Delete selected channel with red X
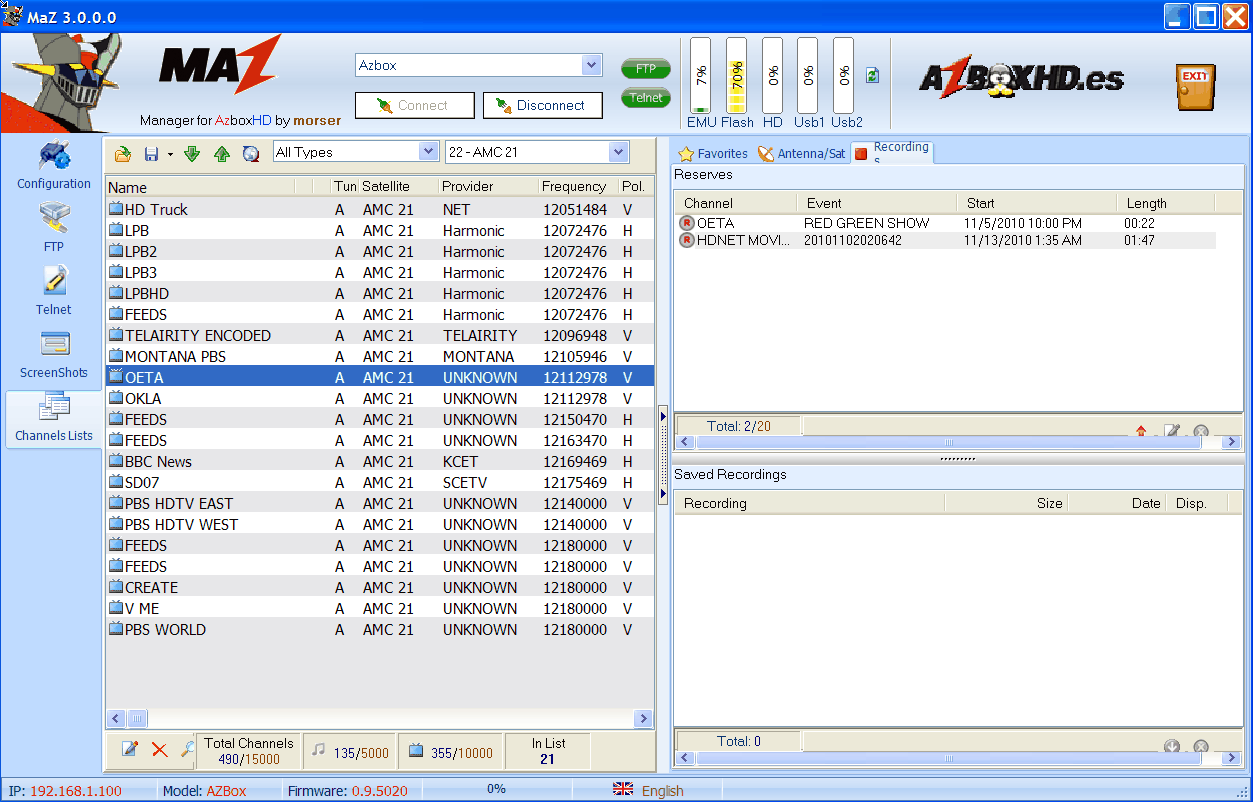 tap(159, 749)
